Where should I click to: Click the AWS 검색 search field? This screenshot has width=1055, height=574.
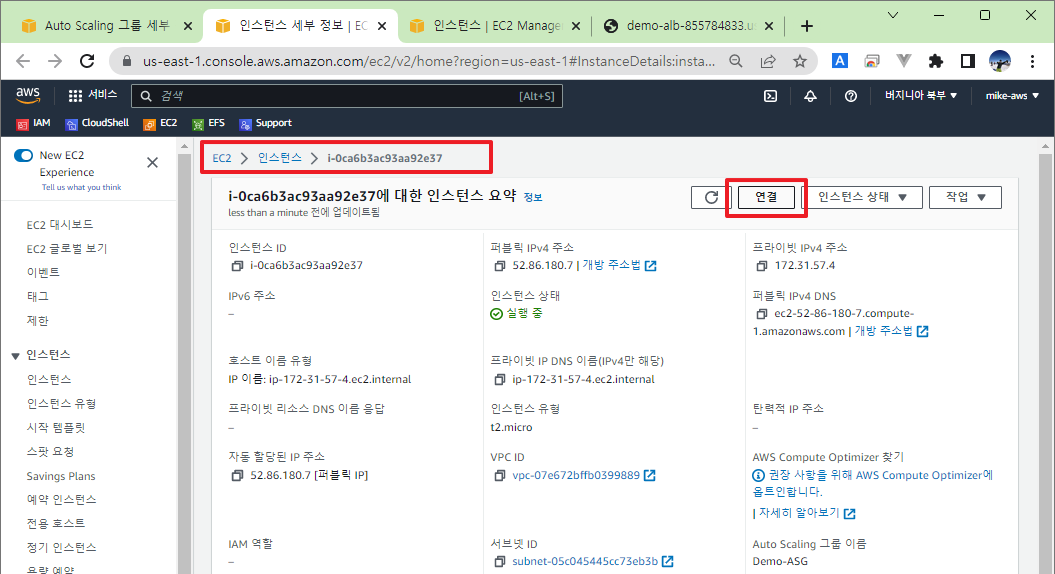(x=347, y=96)
